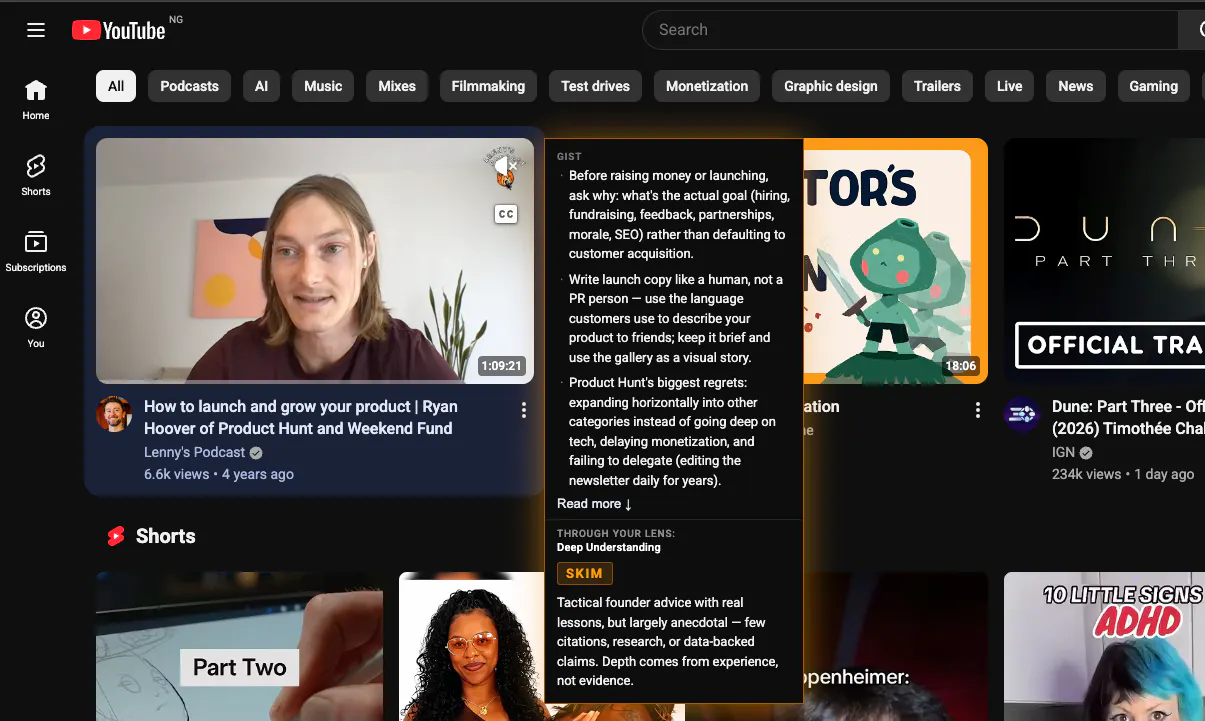Open the Dune: Part Three video title

pyautogui.click(x=1128, y=417)
